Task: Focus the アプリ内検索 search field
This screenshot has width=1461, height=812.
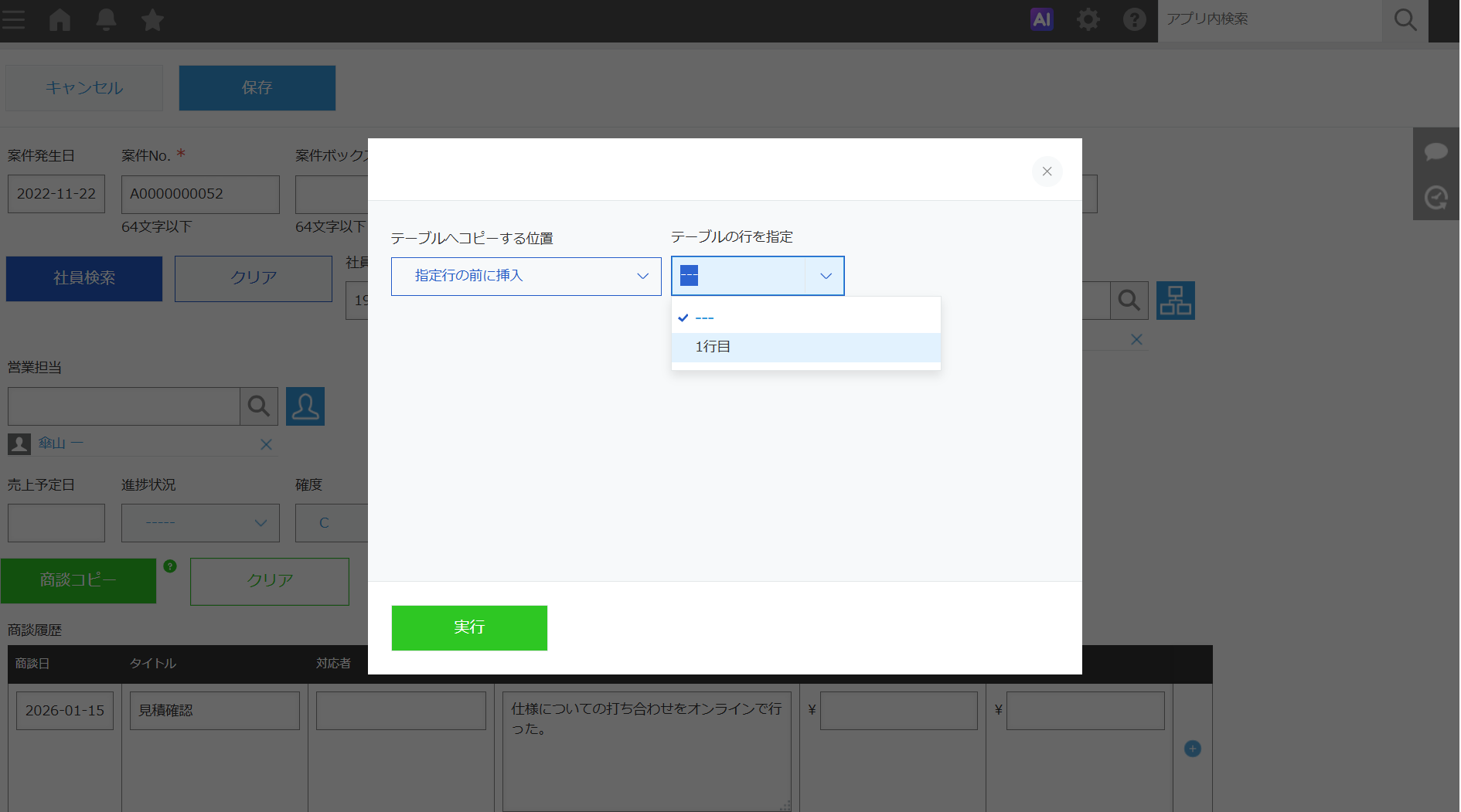Action: [x=1269, y=20]
